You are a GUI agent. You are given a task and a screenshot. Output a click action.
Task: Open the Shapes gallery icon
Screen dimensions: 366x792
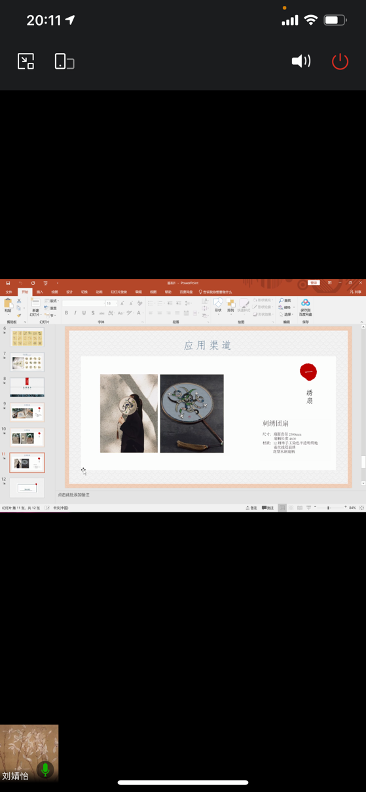(218, 305)
